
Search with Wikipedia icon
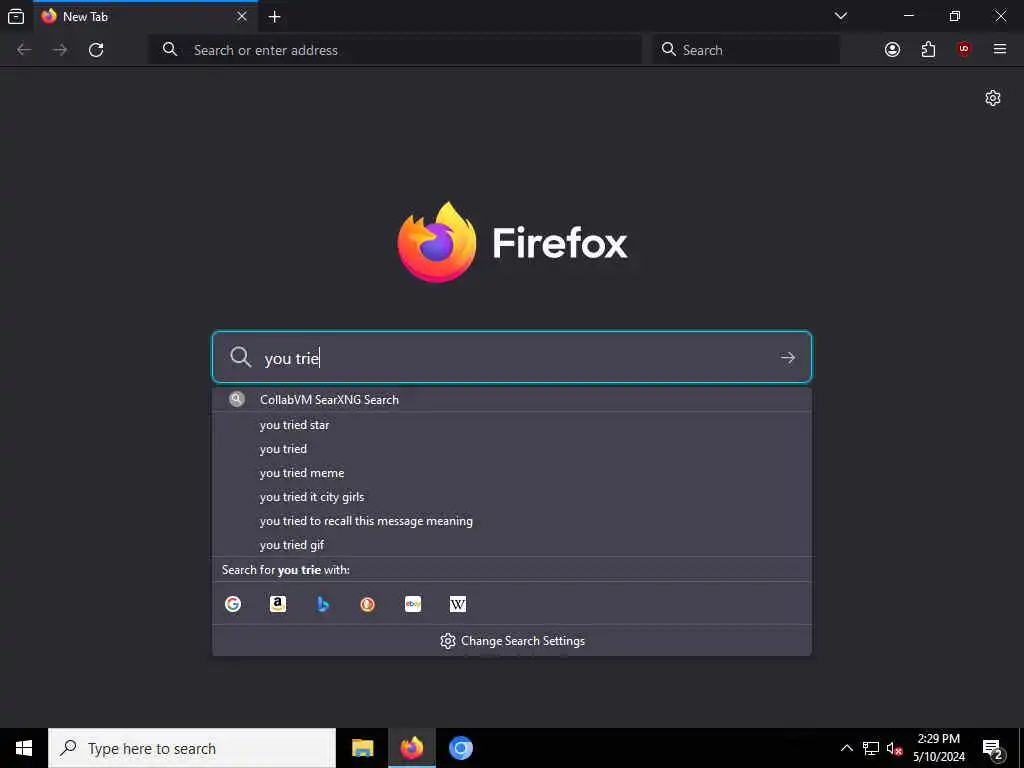pyautogui.click(x=458, y=604)
